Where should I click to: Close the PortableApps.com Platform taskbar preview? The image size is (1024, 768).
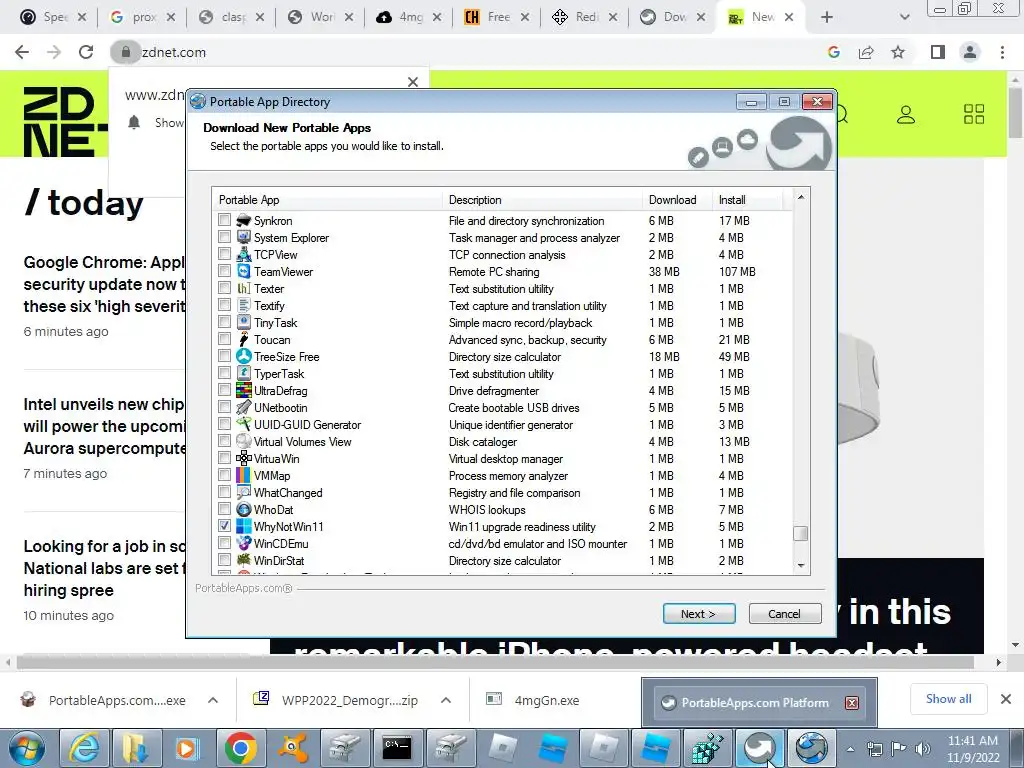pyautogui.click(x=852, y=703)
